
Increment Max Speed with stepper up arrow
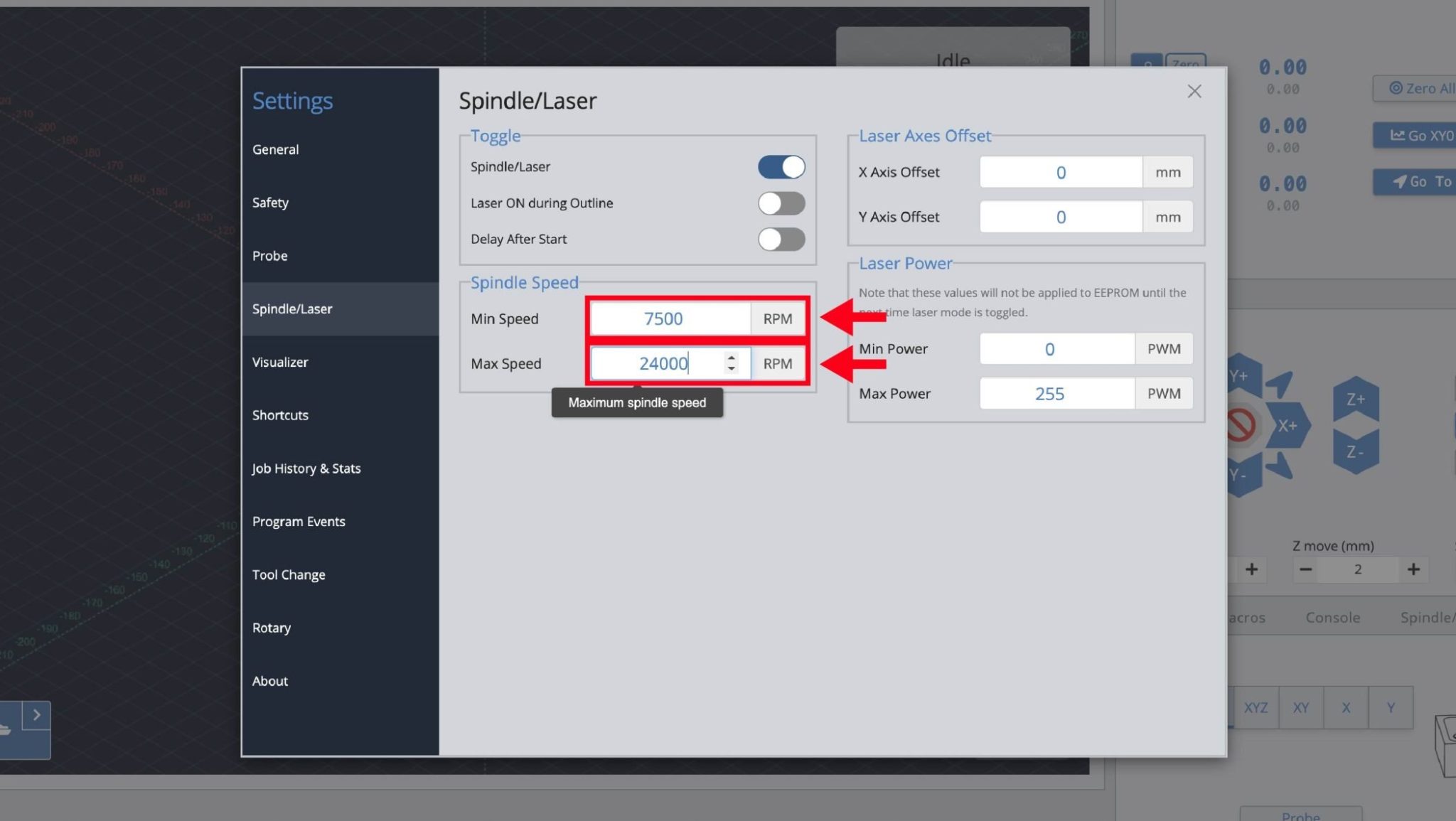(731, 358)
